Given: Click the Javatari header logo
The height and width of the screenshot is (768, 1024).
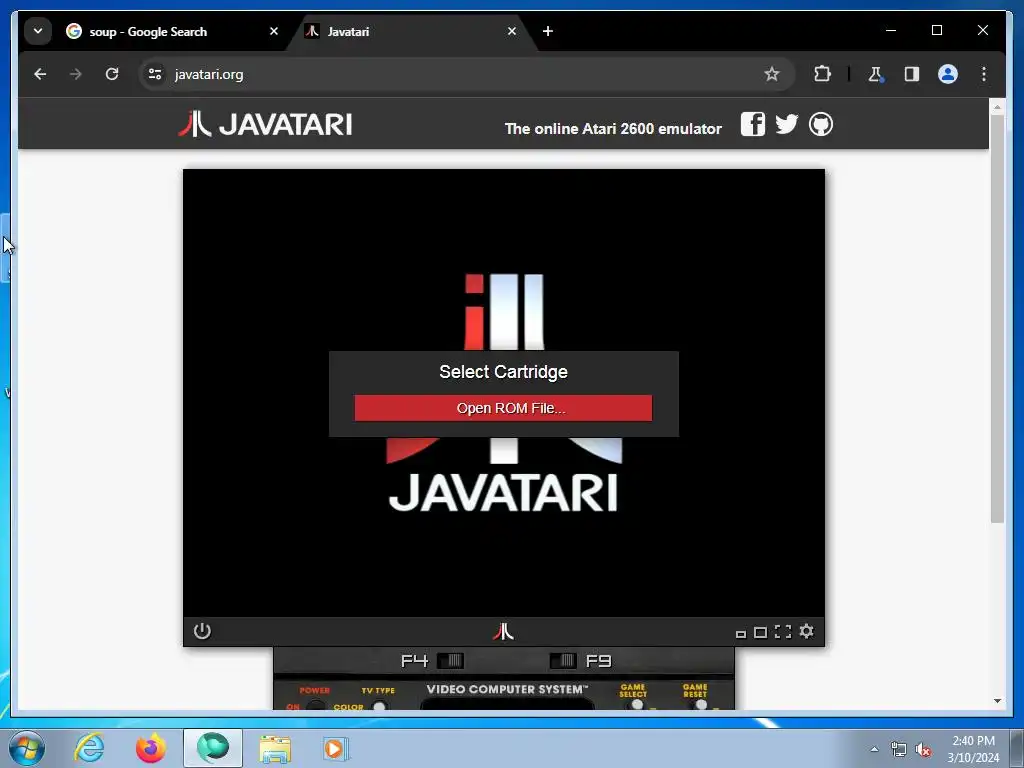Looking at the screenshot, I should pos(265,124).
